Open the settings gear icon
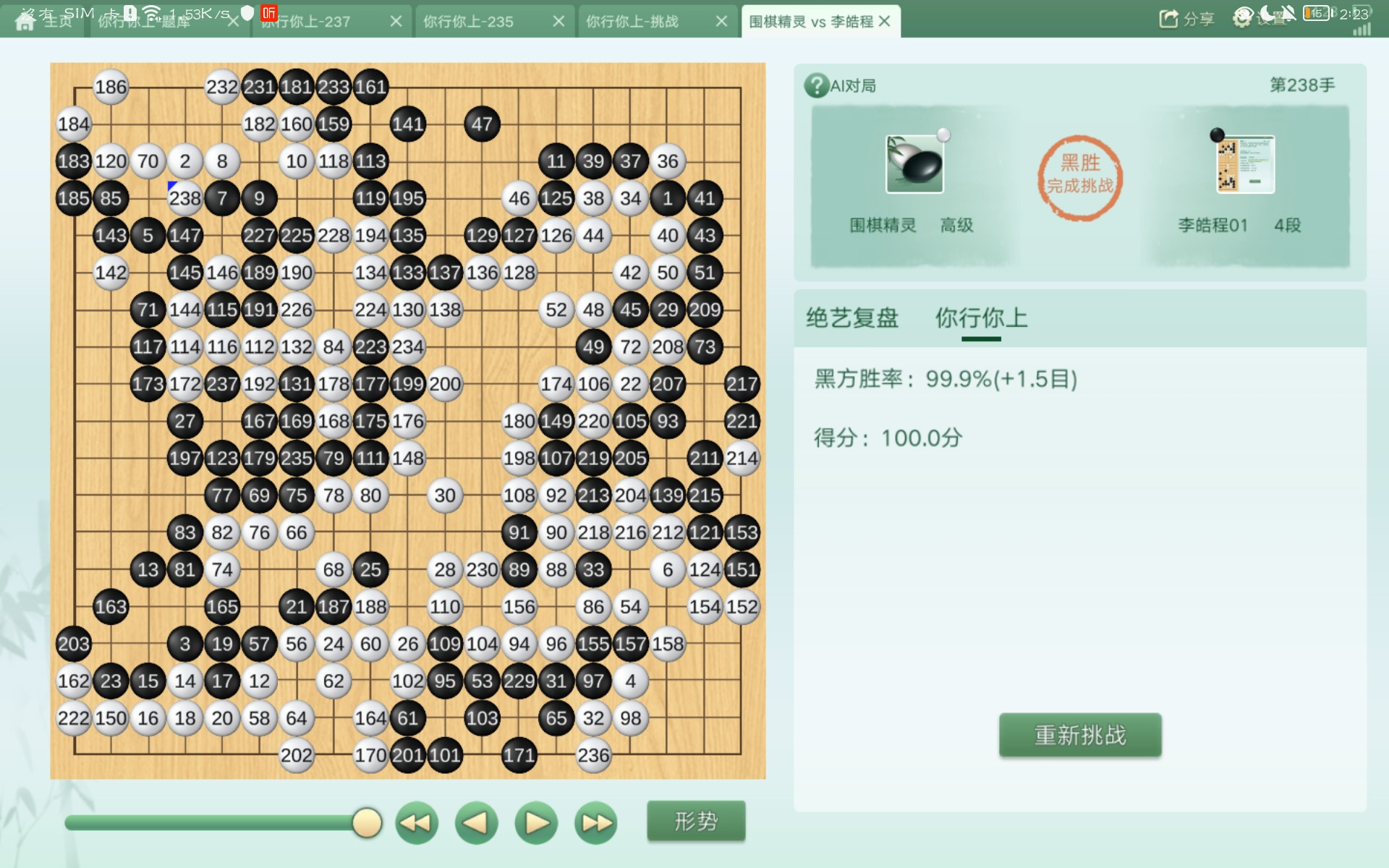 tap(1242, 19)
